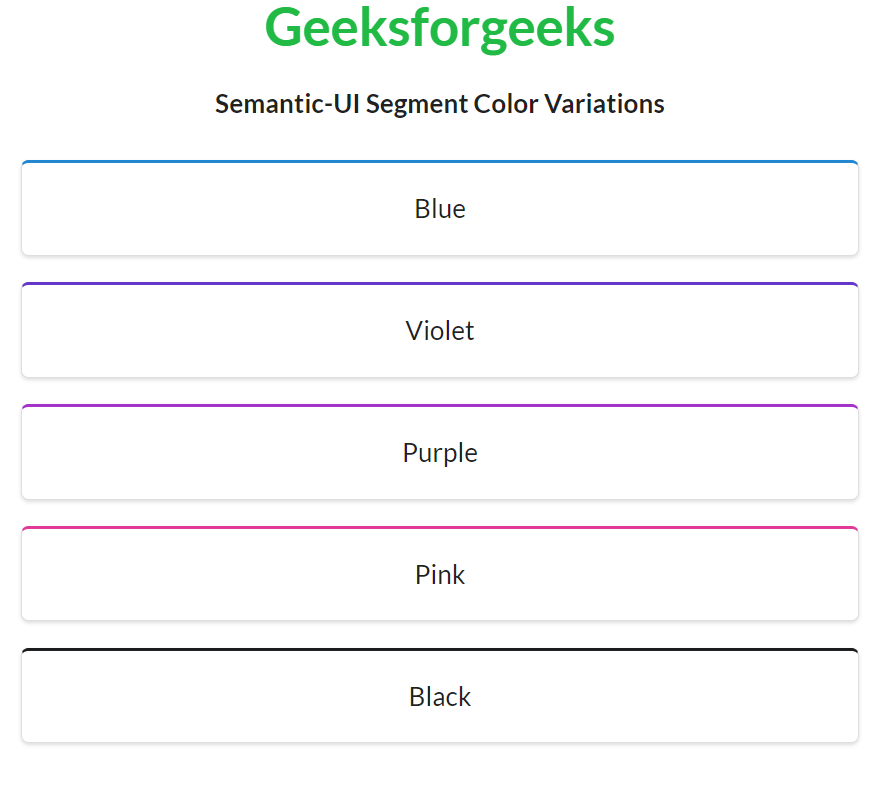Viewport: 877px width, 796px height.
Task: Click the blank area below the Black segment
Action: tap(440, 770)
